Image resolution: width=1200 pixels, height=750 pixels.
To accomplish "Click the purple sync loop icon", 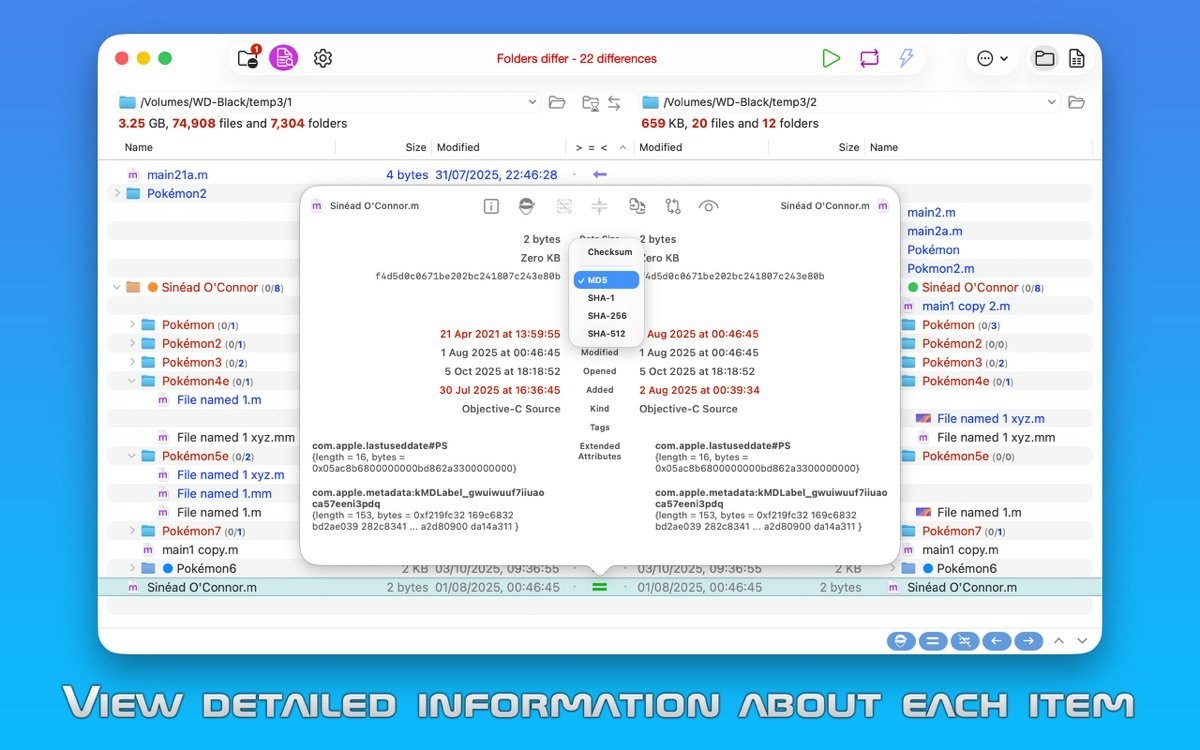I will tap(869, 58).
